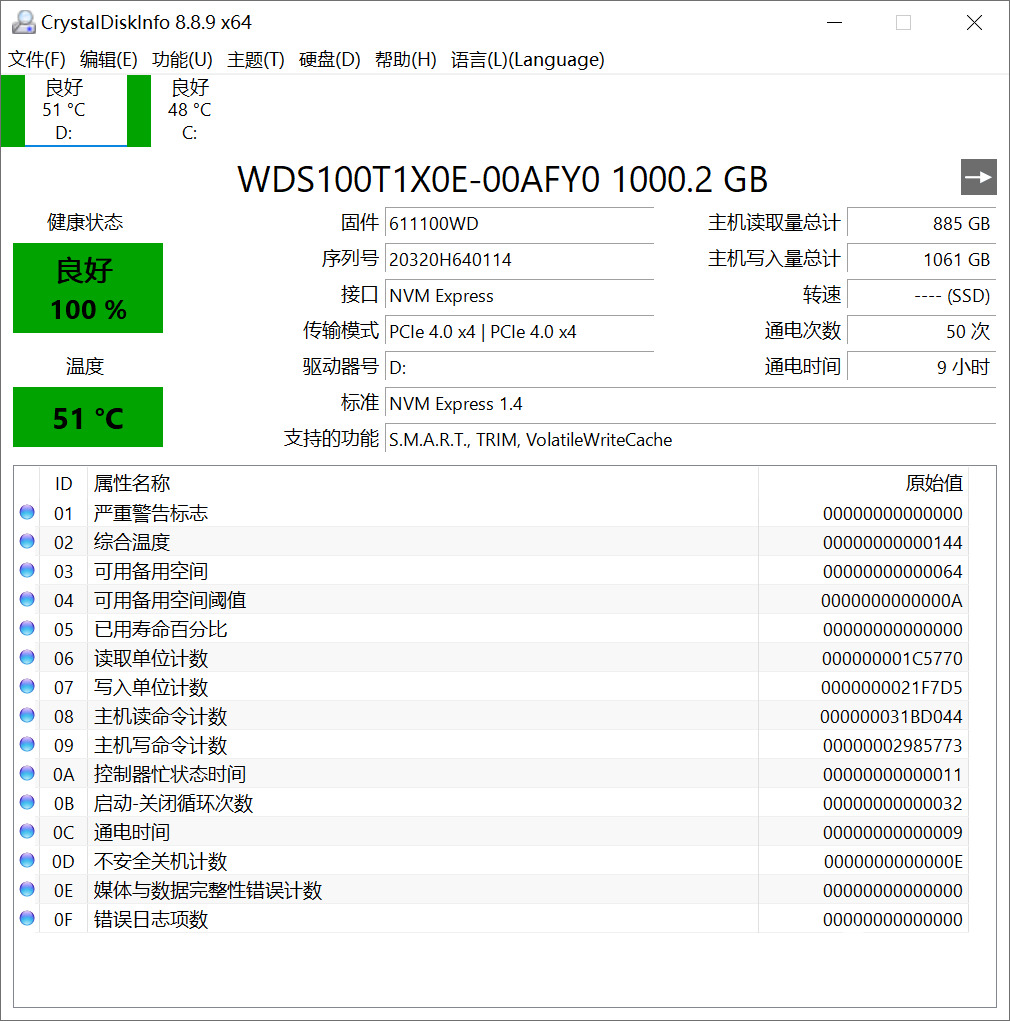This screenshot has height=1021, width=1010.
Task: Close the CrystalDiskInfo window
Action: pos(974,23)
